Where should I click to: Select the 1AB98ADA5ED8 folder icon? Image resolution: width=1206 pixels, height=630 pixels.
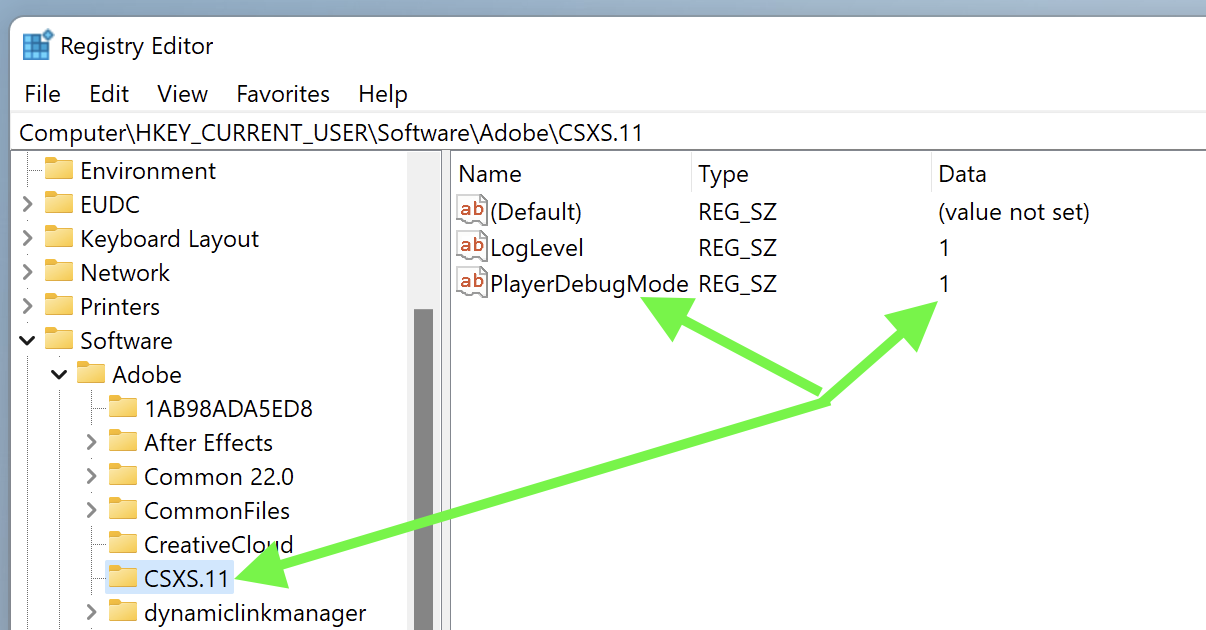point(123,408)
